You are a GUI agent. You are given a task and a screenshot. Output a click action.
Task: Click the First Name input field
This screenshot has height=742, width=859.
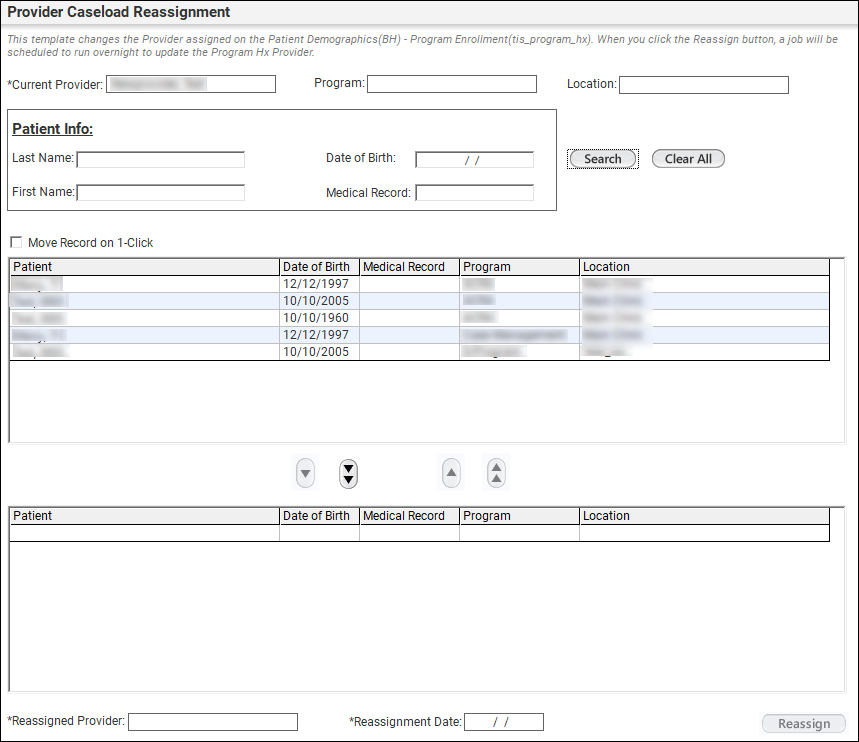click(161, 193)
